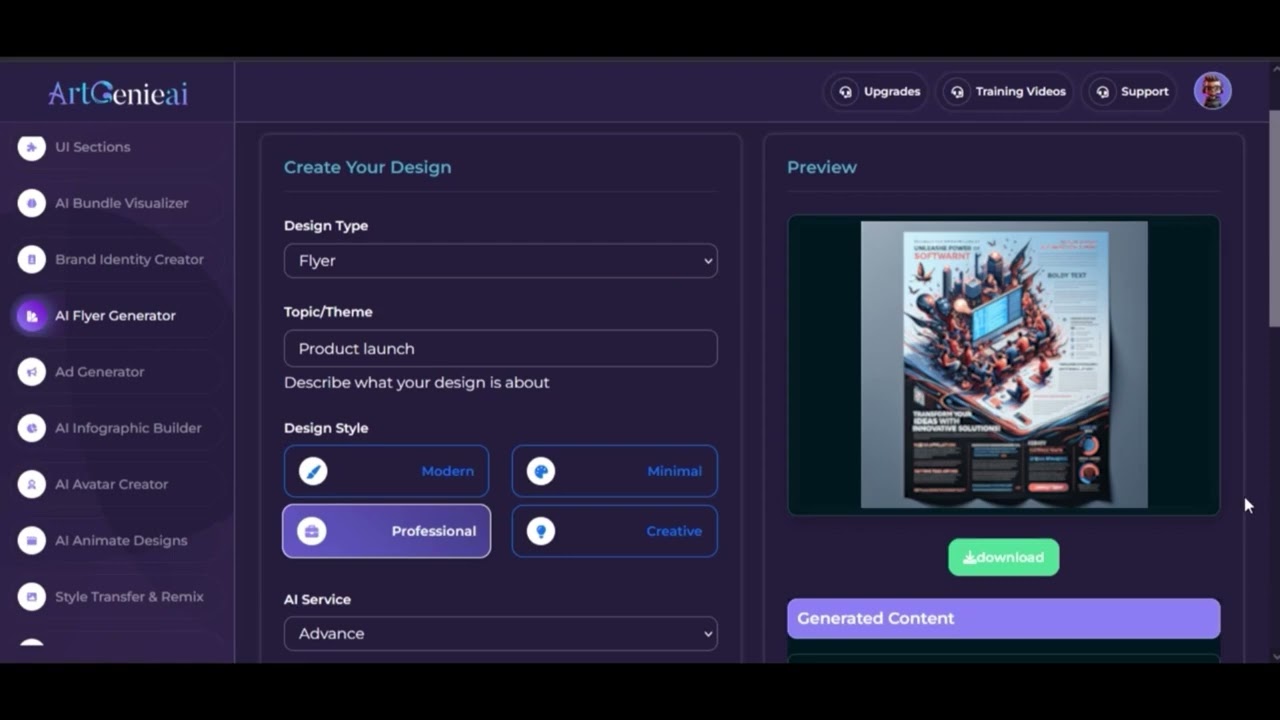
Task: Click the 'AI Service' label
Action: click(317, 599)
